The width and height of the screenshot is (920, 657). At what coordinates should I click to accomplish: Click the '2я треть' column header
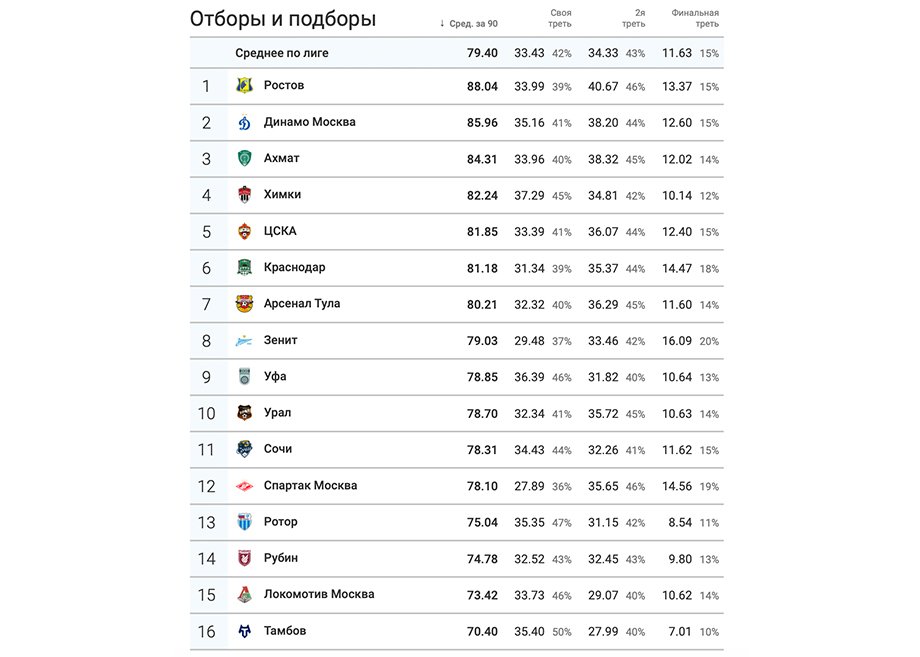click(x=633, y=18)
